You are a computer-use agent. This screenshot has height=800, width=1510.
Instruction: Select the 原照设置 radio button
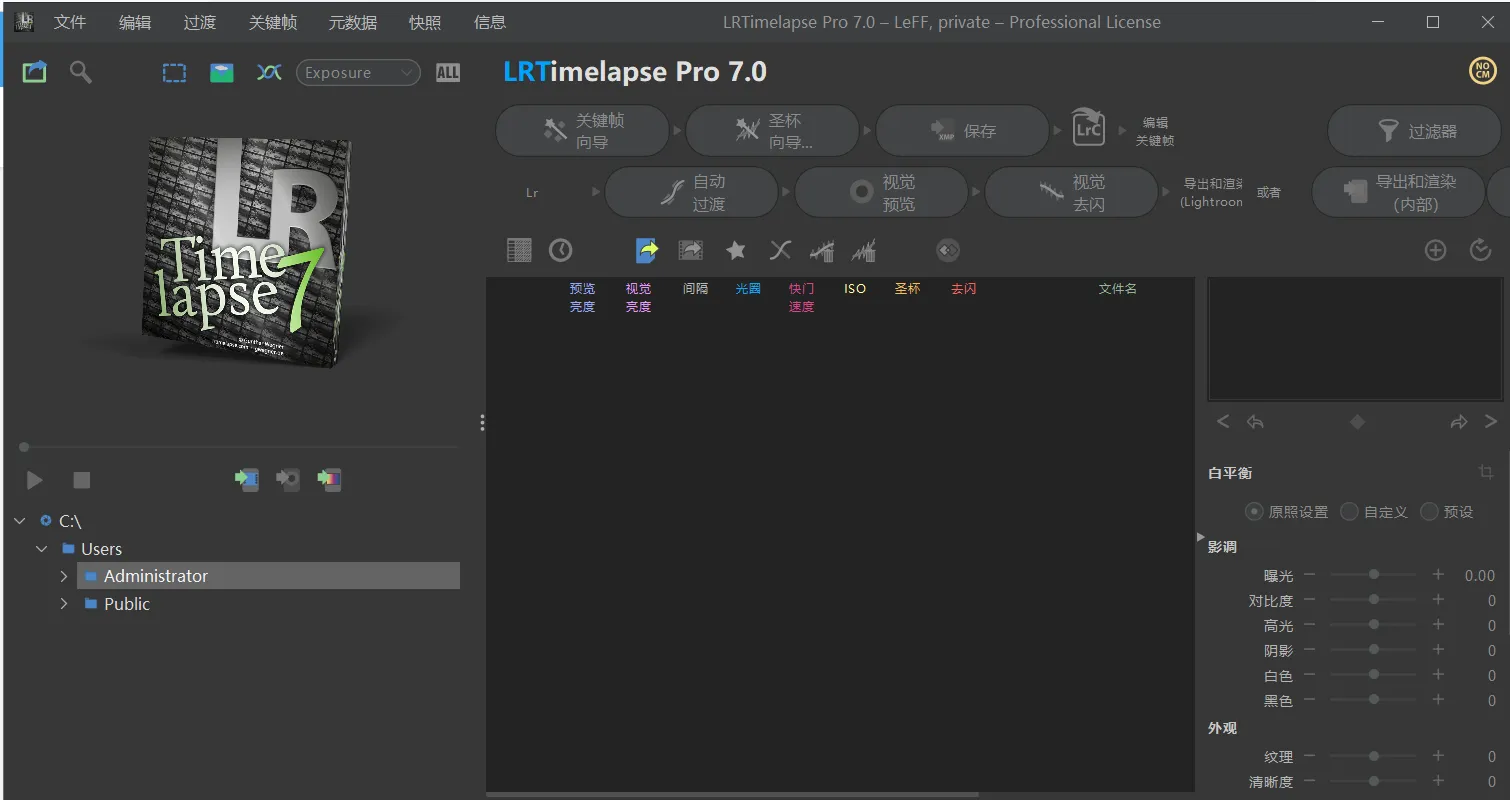tap(1254, 511)
